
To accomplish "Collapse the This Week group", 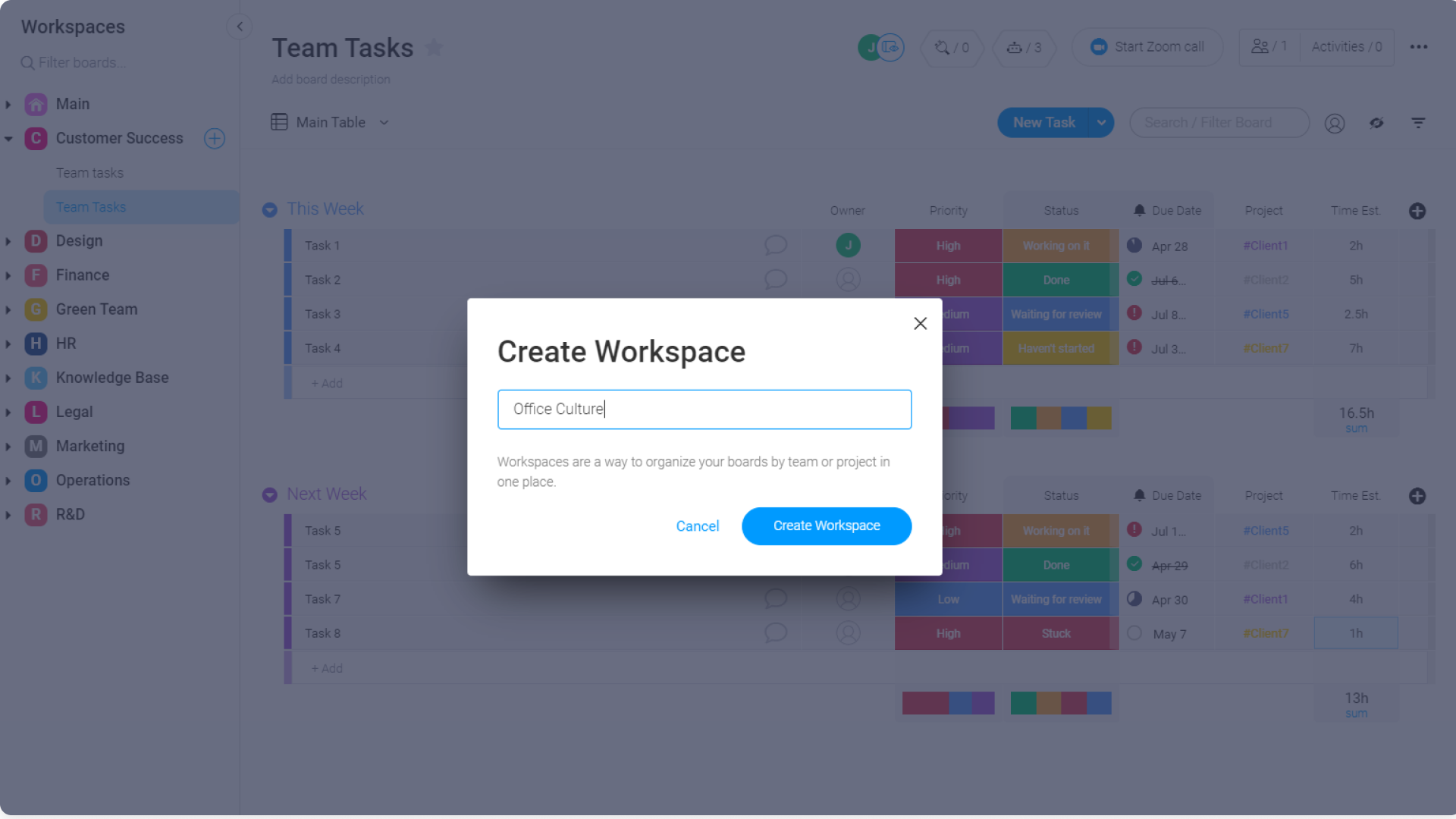I will click(269, 210).
